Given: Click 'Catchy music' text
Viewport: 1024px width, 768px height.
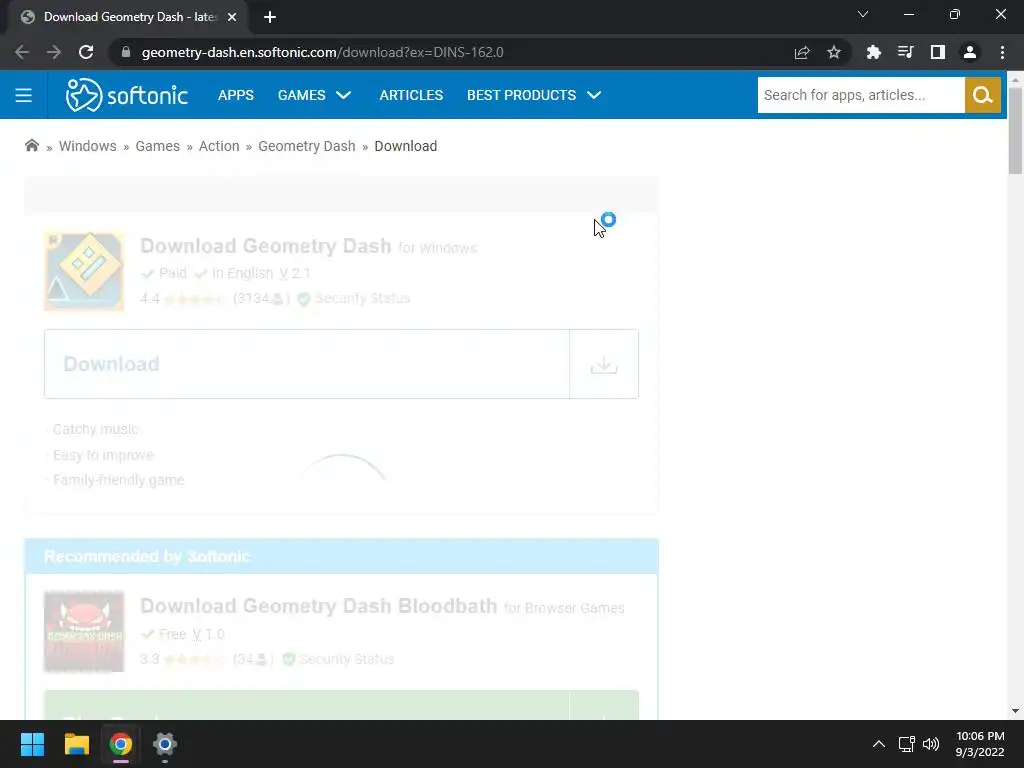Looking at the screenshot, I should [x=96, y=429].
